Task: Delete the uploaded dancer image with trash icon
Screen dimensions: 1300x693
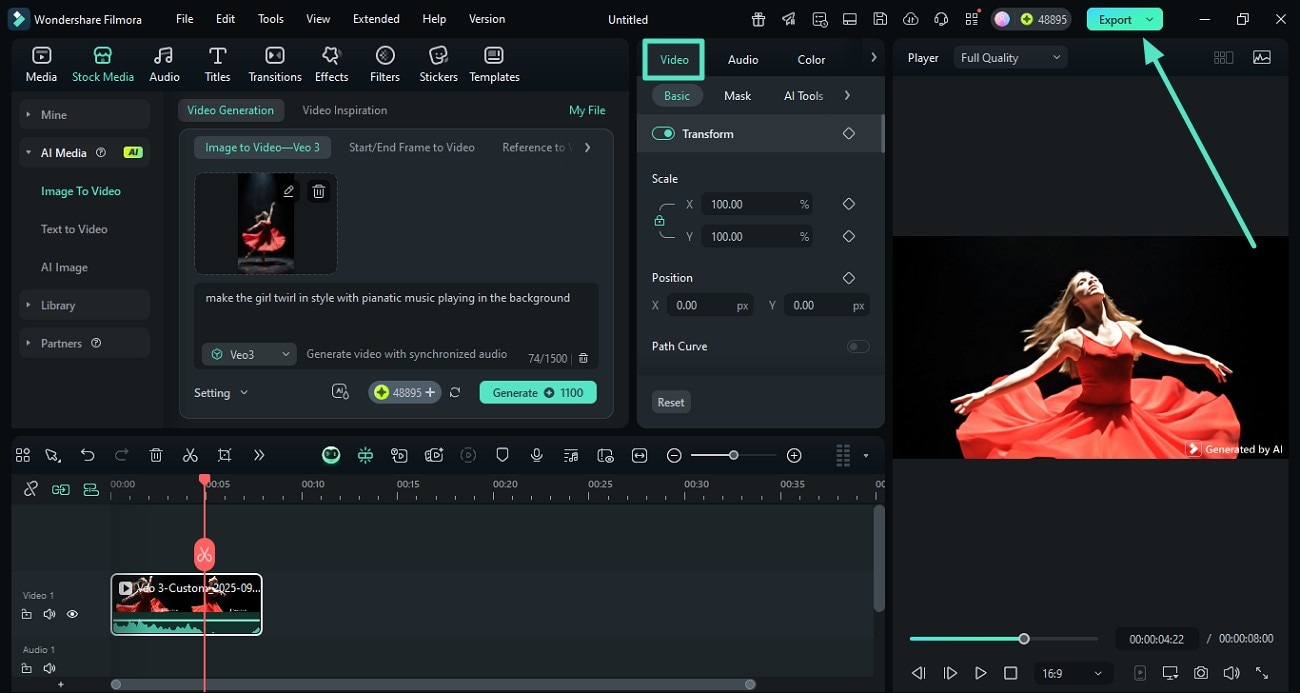Action: pos(318,191)
